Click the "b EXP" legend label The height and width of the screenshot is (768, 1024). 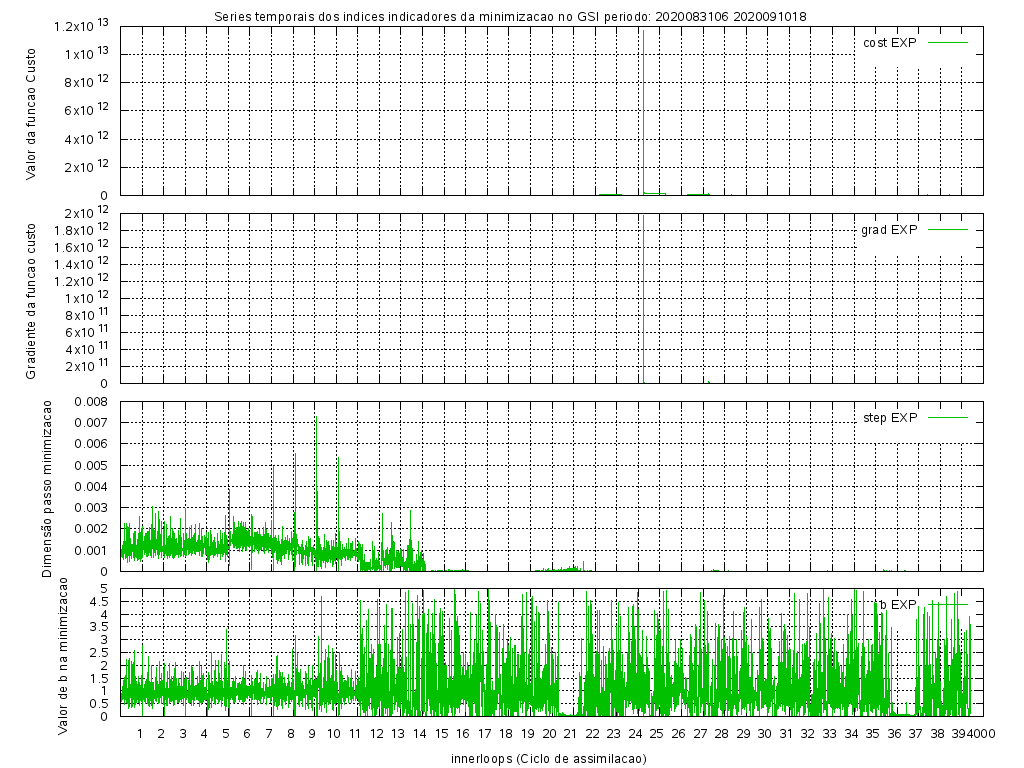click(898, 604)
